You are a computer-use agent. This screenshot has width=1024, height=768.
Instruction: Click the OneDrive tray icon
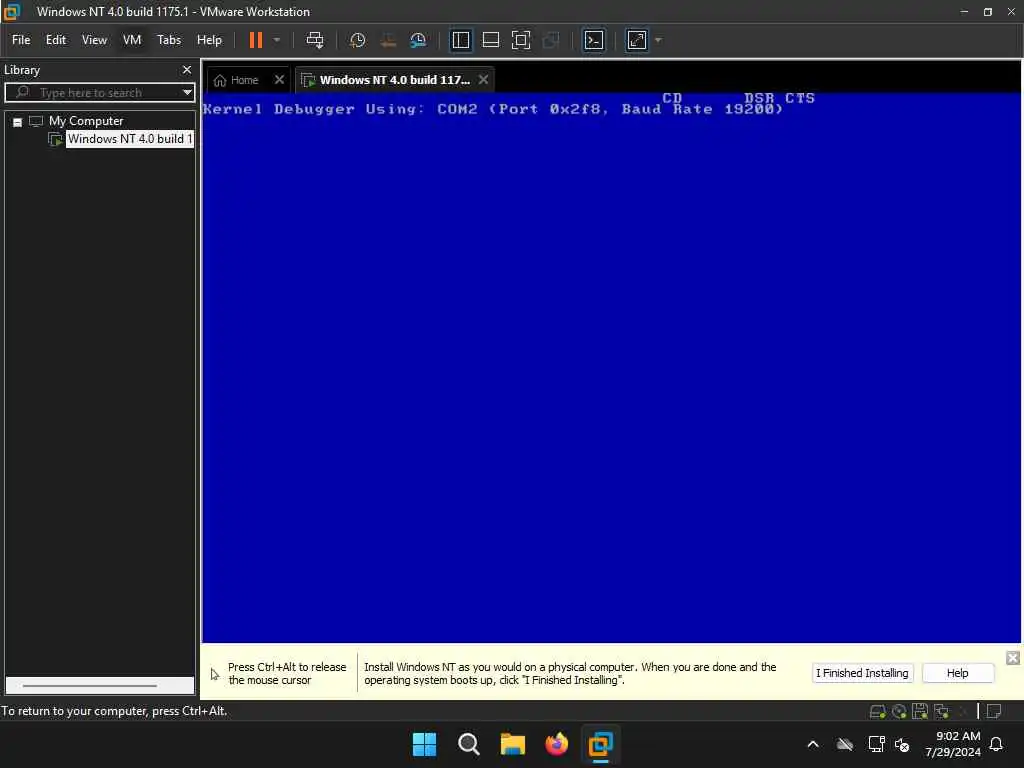845,744
